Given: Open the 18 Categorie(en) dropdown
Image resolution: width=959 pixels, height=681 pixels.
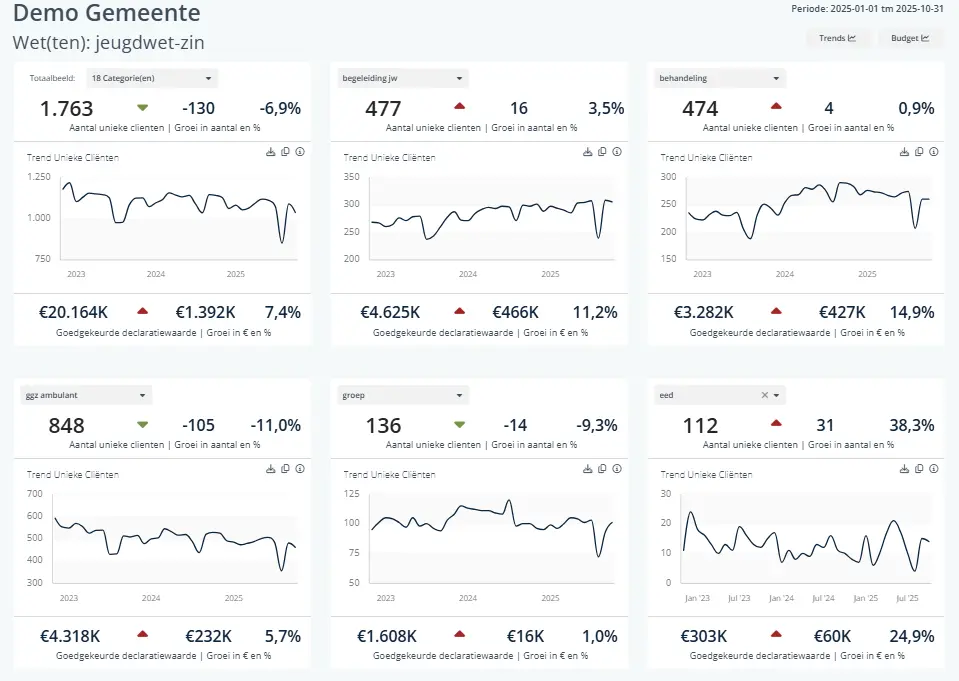Looking at the screenshot, I should (152, 78).
